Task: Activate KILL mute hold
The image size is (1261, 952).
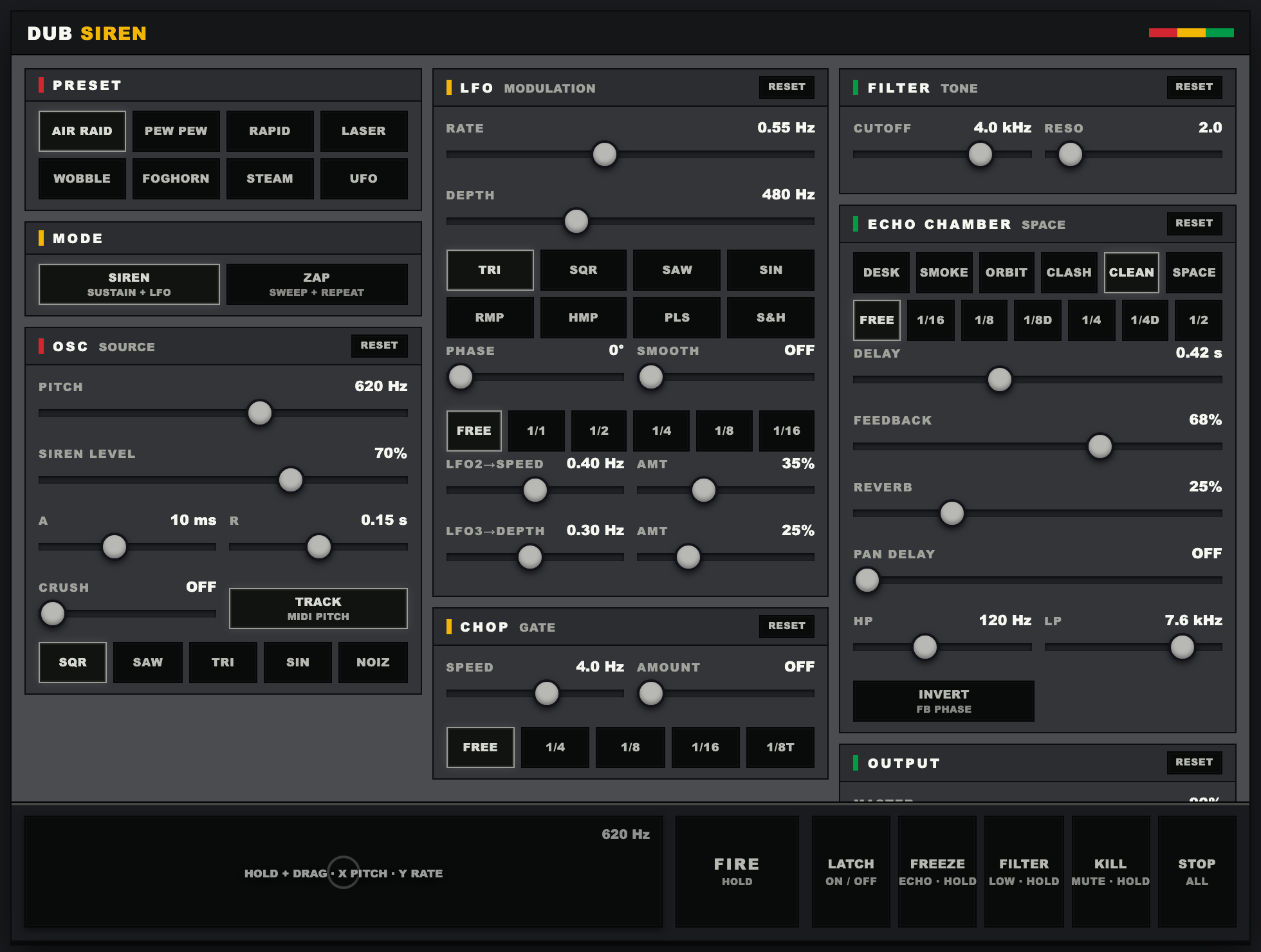Action: [x=1110, y=872]
